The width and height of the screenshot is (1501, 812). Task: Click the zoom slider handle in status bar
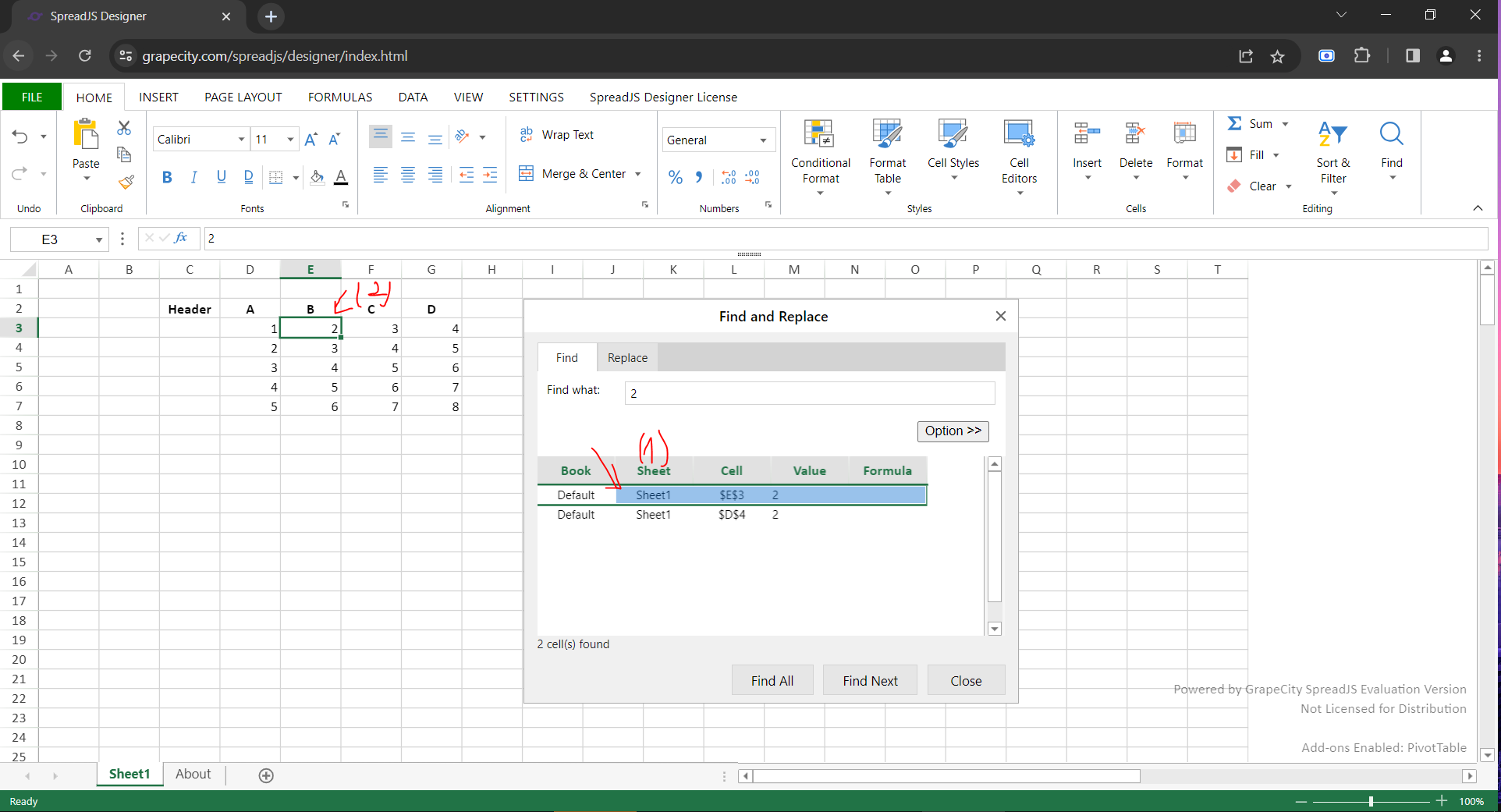1371,801
